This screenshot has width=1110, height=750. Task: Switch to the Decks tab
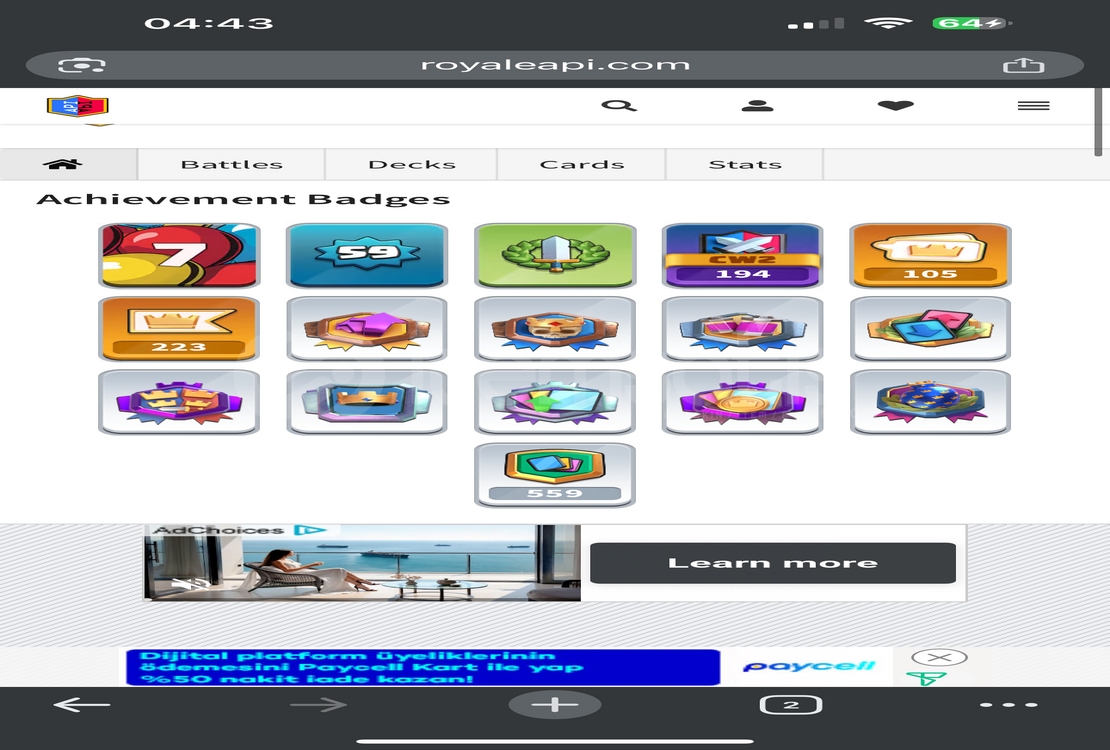(411, 164)
